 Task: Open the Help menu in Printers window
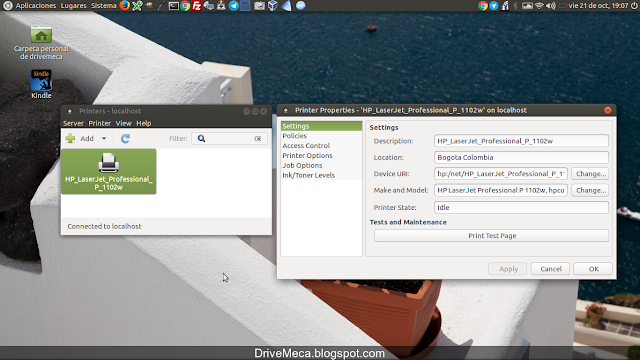pos(144,123)
